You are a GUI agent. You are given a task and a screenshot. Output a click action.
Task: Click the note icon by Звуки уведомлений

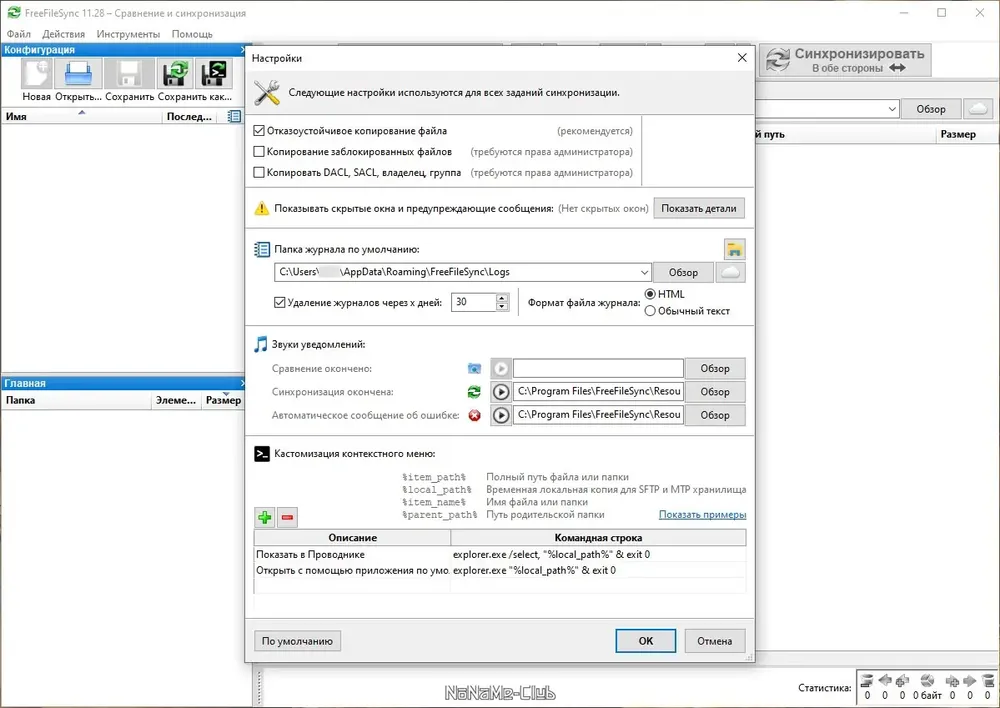click(x=260, y=344)
